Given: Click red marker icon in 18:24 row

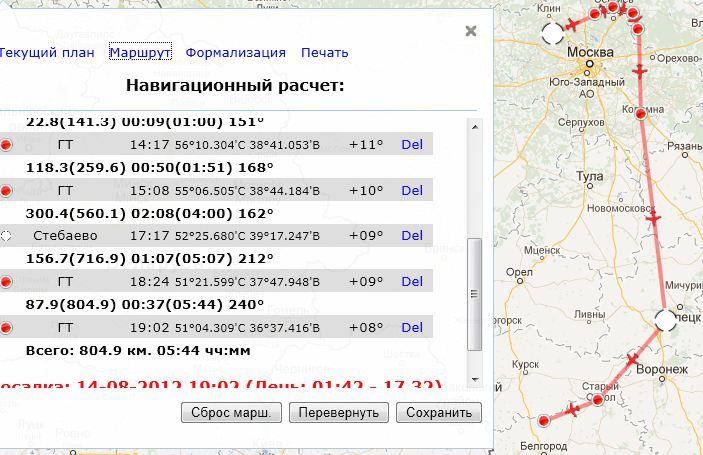Looking at the screenshot, I should (7, 282).
